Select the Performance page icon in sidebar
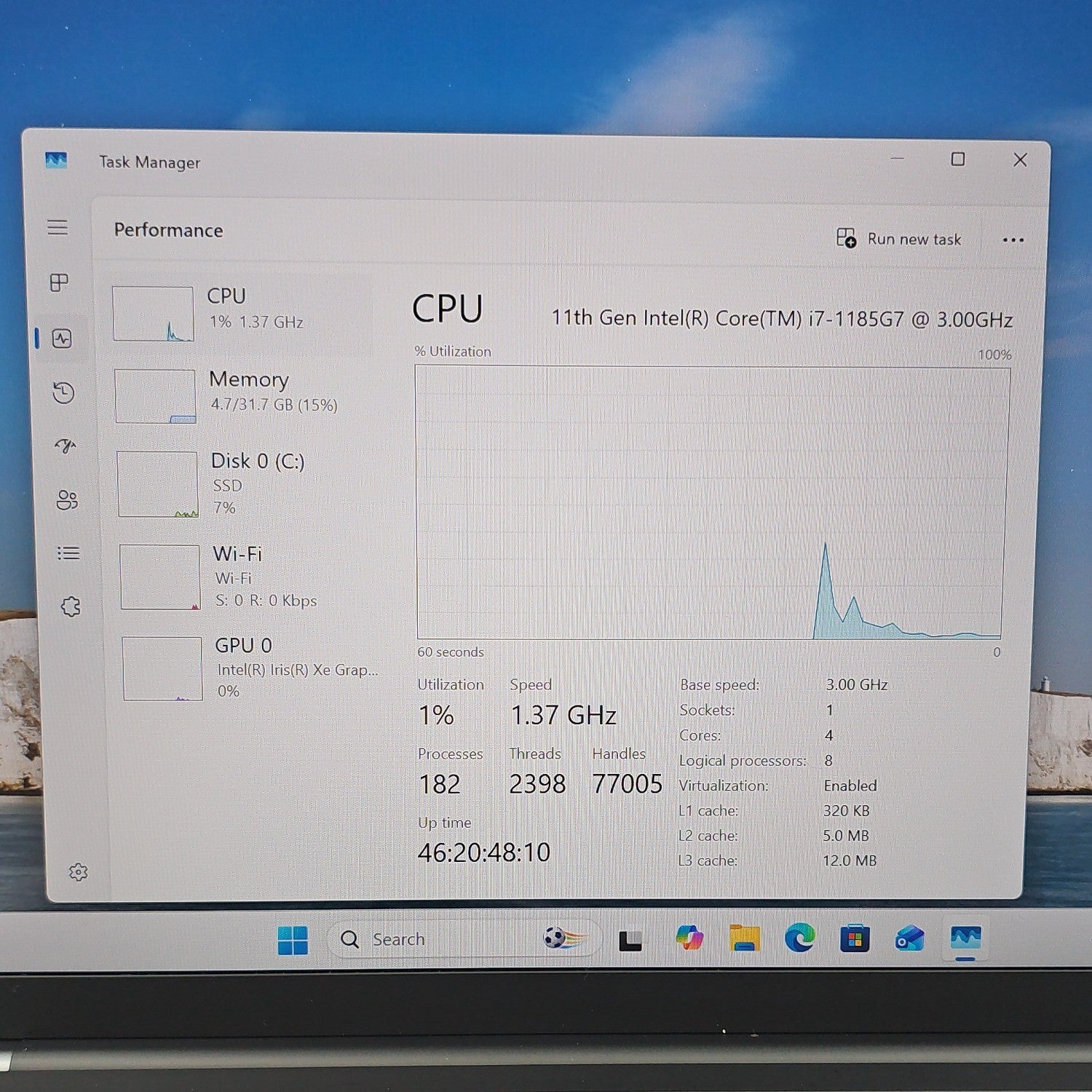 point(62,339)
